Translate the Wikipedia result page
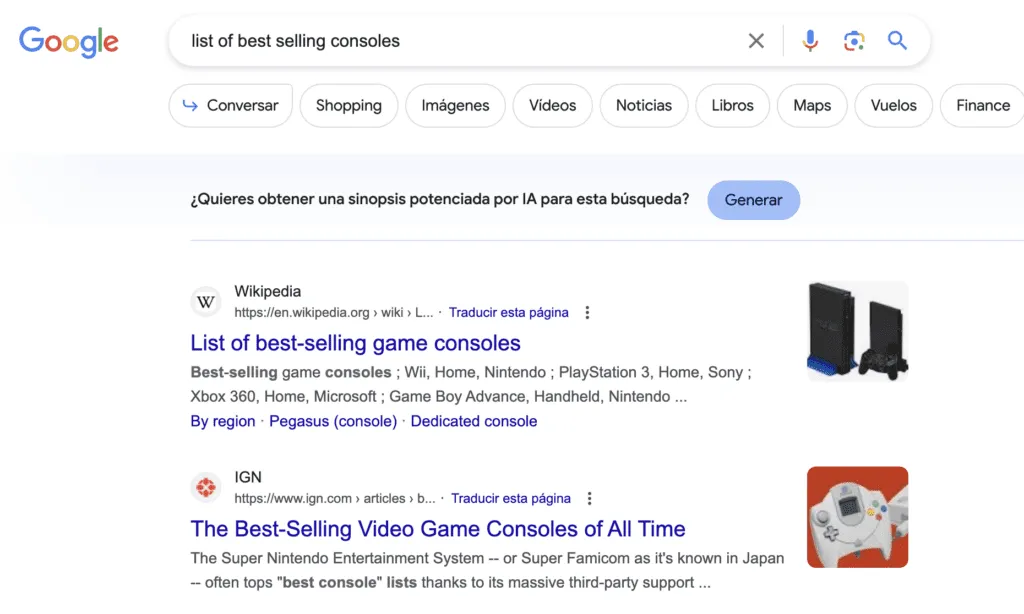This screenshot has height=614, width=1024. pyautogui.click(x=509, y=312)
